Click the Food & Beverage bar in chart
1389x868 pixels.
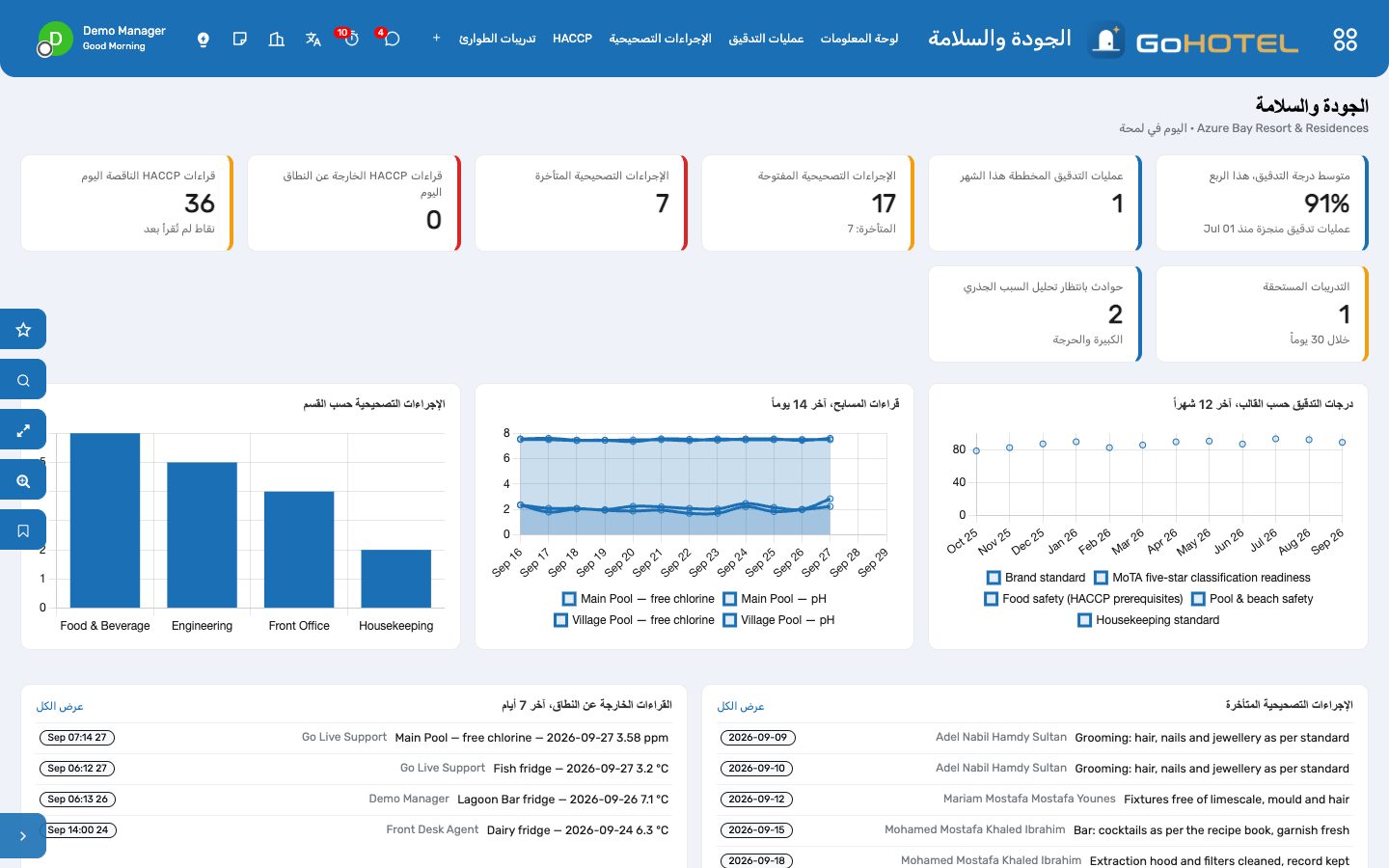(105, 521)
